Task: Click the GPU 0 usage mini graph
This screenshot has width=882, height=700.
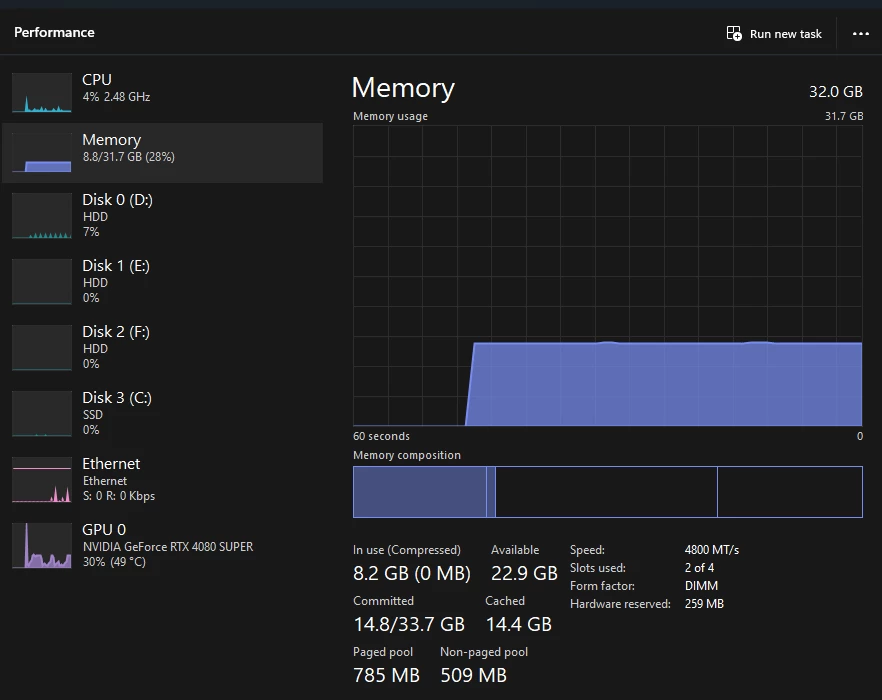Action: point(42,545)
